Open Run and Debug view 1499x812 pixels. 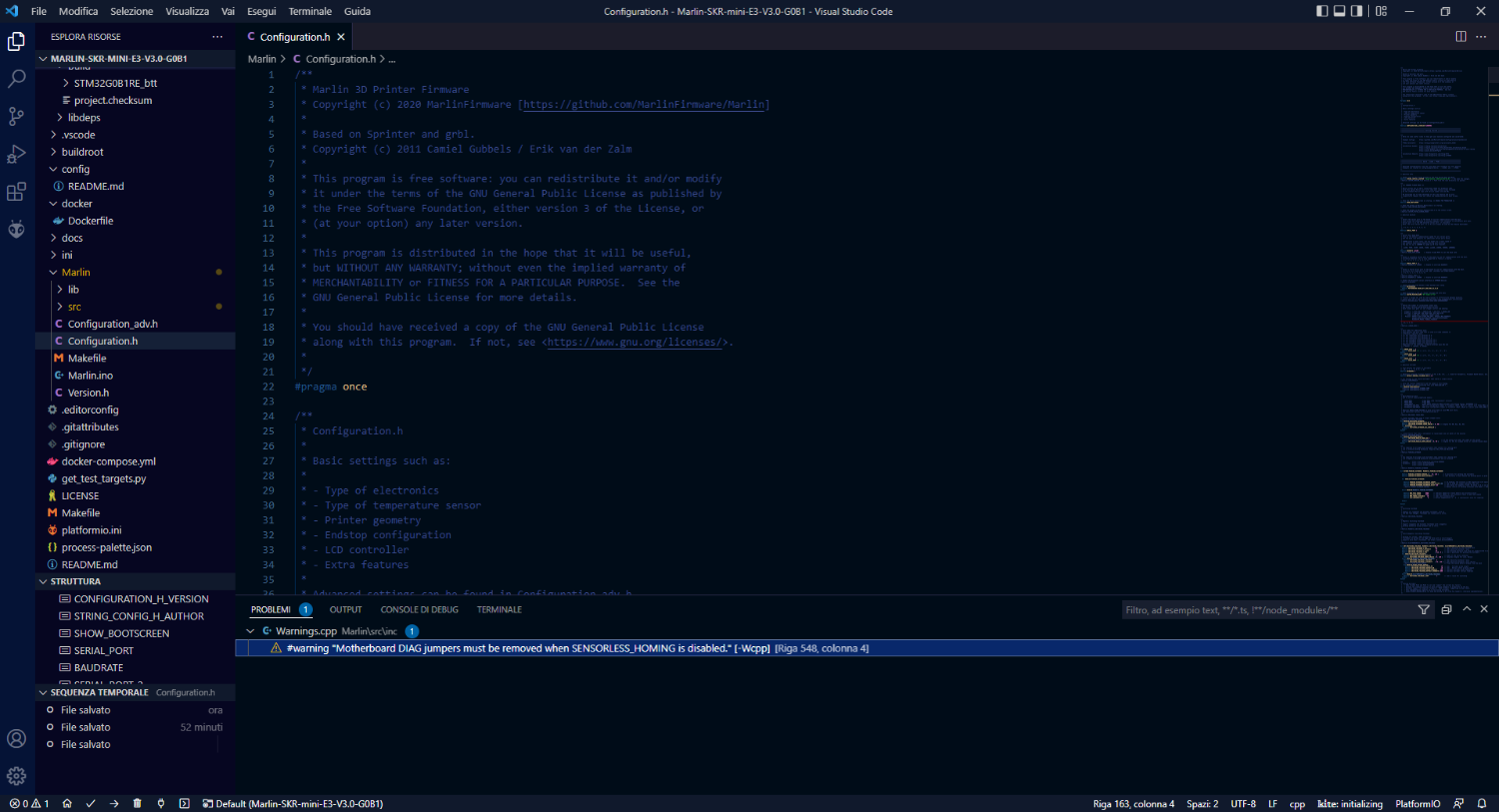tap(16, 155)
